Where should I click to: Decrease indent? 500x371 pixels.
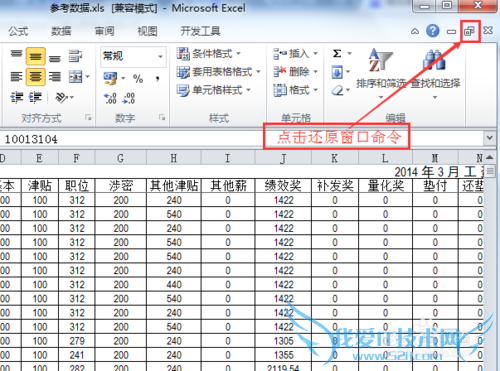(x=16, y=98)
